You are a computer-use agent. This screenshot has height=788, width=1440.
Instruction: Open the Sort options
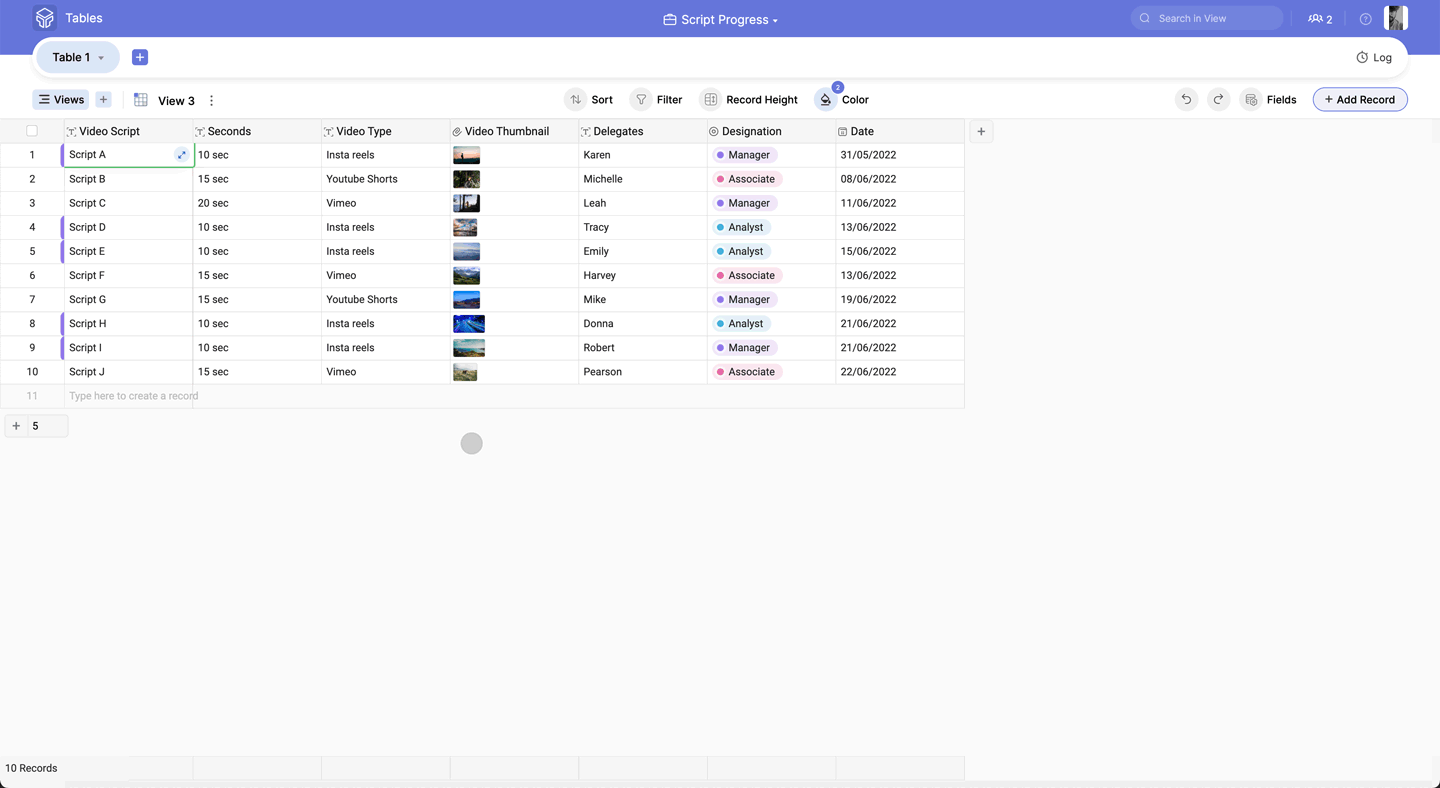[x=589, y=99]
